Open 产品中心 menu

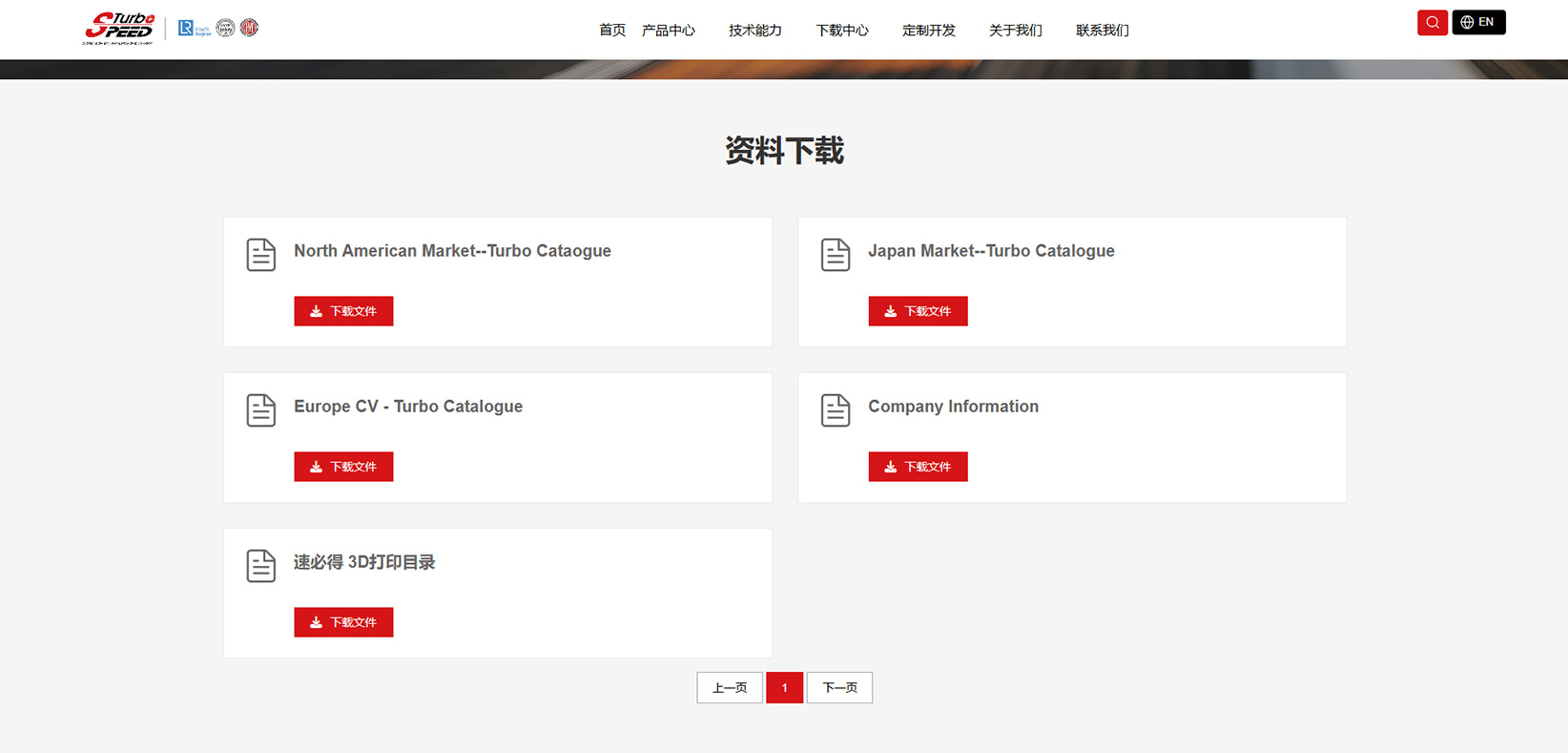(669, 31)
